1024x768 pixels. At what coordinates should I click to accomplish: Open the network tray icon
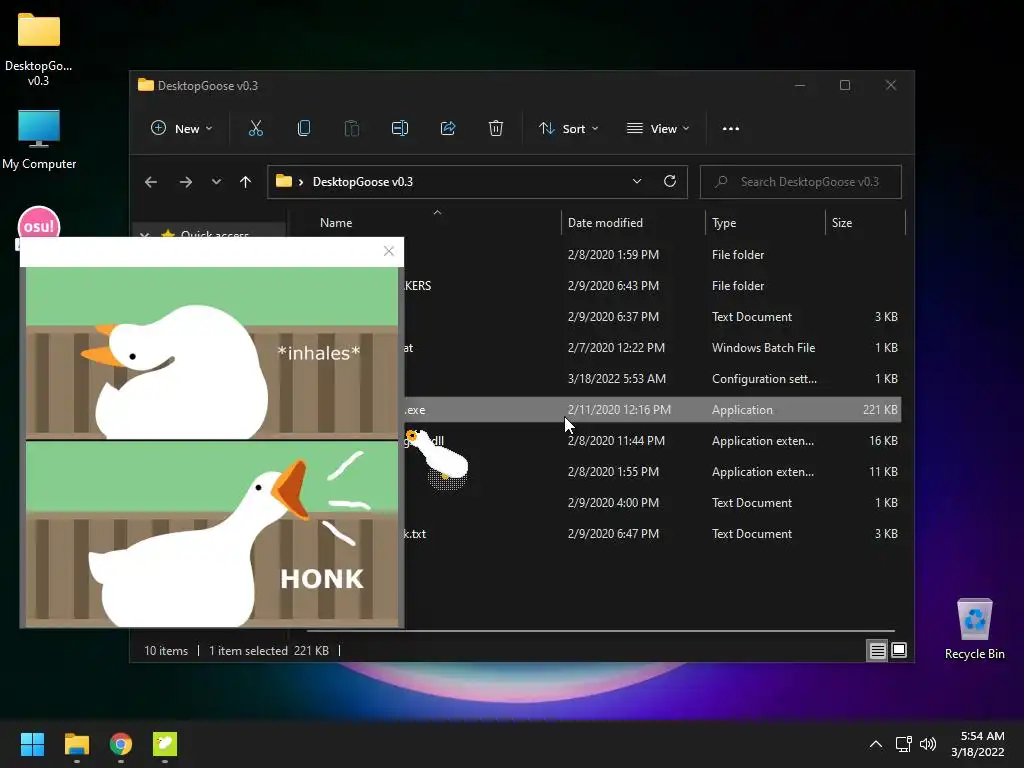904,744
